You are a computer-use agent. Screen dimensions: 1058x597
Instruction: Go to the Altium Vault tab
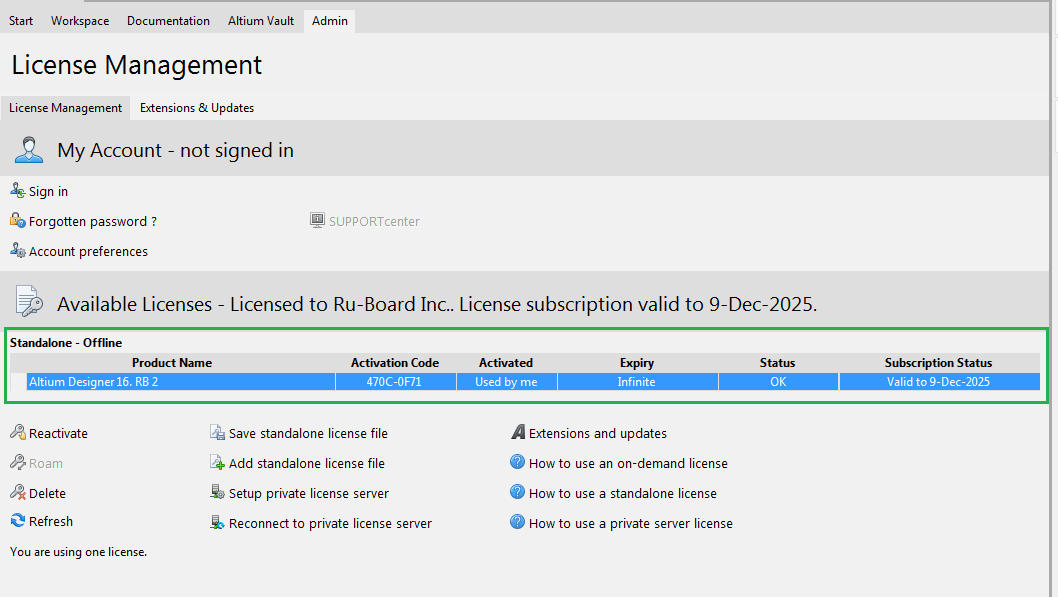pyautogui.click(x=260, y=21)
